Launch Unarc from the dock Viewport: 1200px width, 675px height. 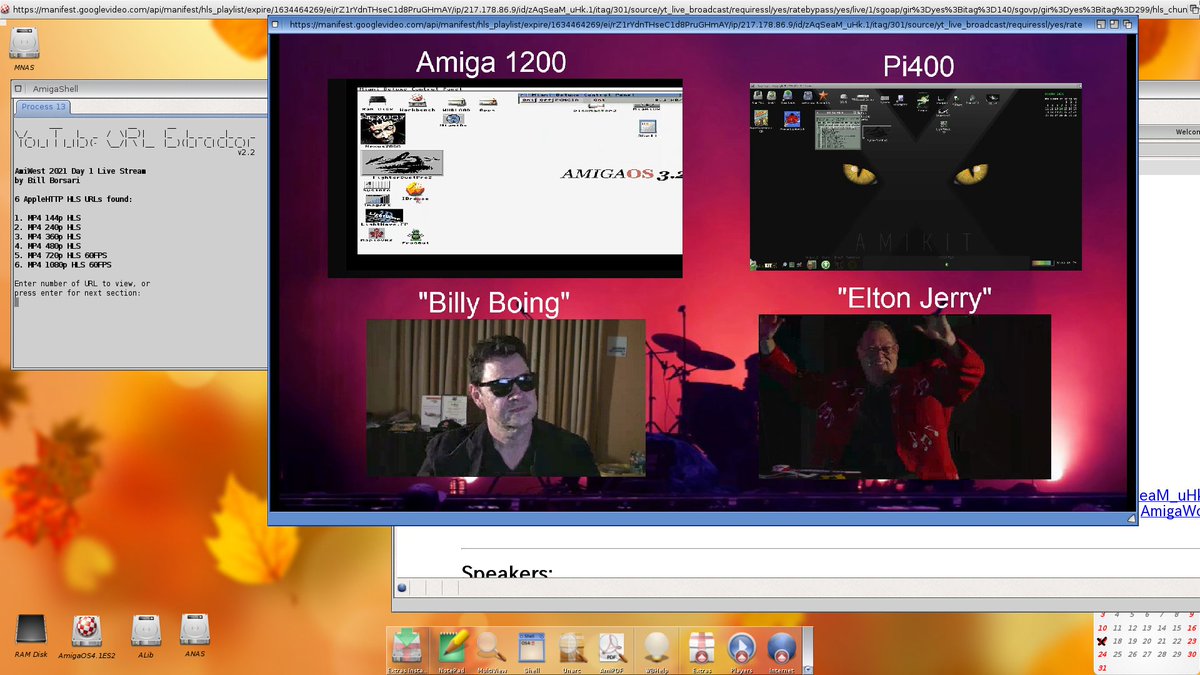pyautogui.click(x=571, y=651)
